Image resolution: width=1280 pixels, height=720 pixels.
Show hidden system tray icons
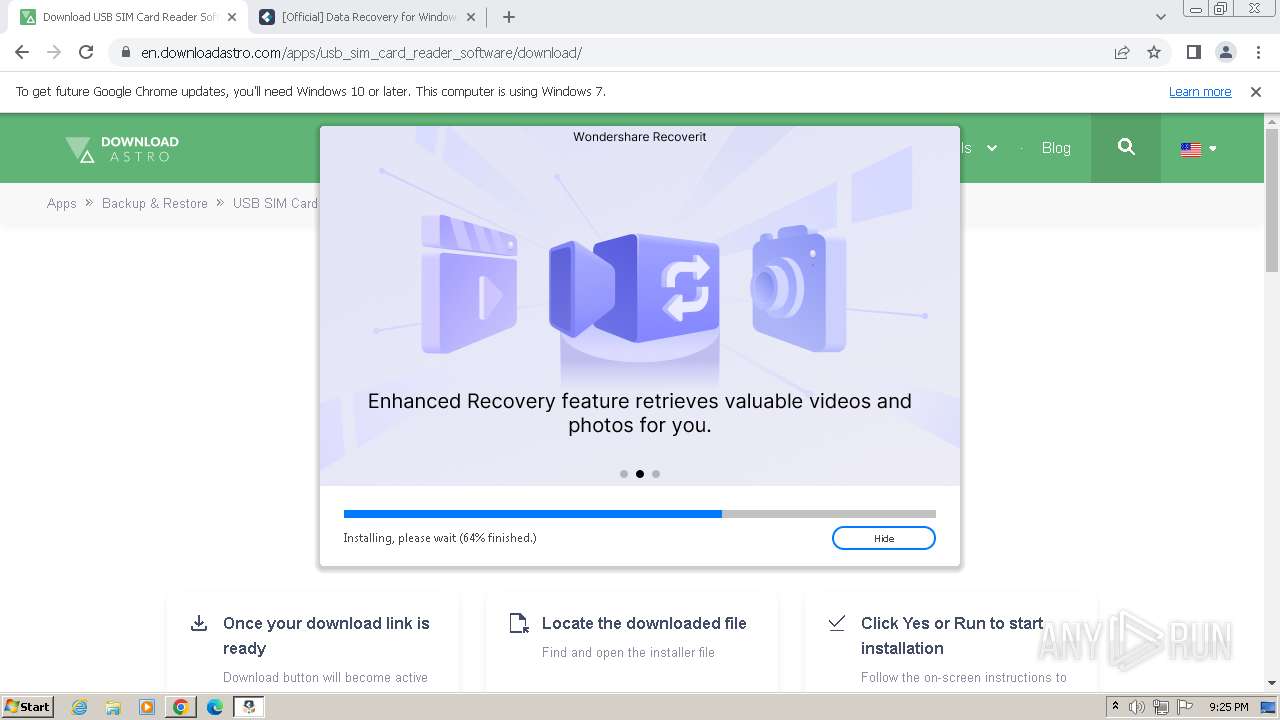click(1115, 706)
